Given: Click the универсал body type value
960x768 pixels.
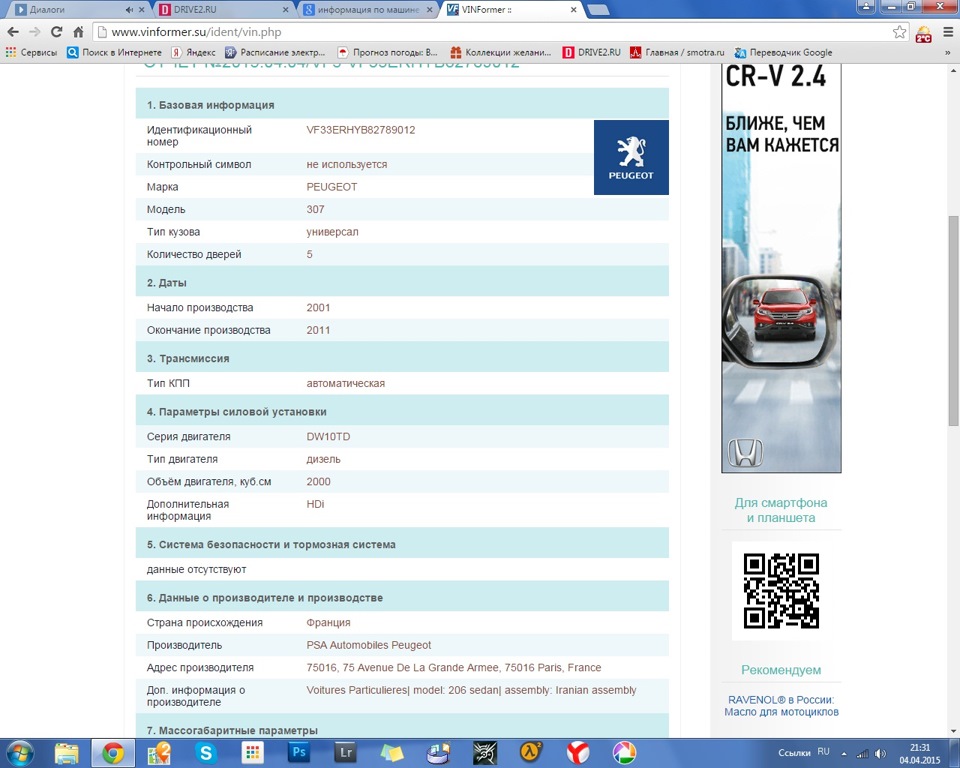Looking at the screenshot, I should (332, 232).
